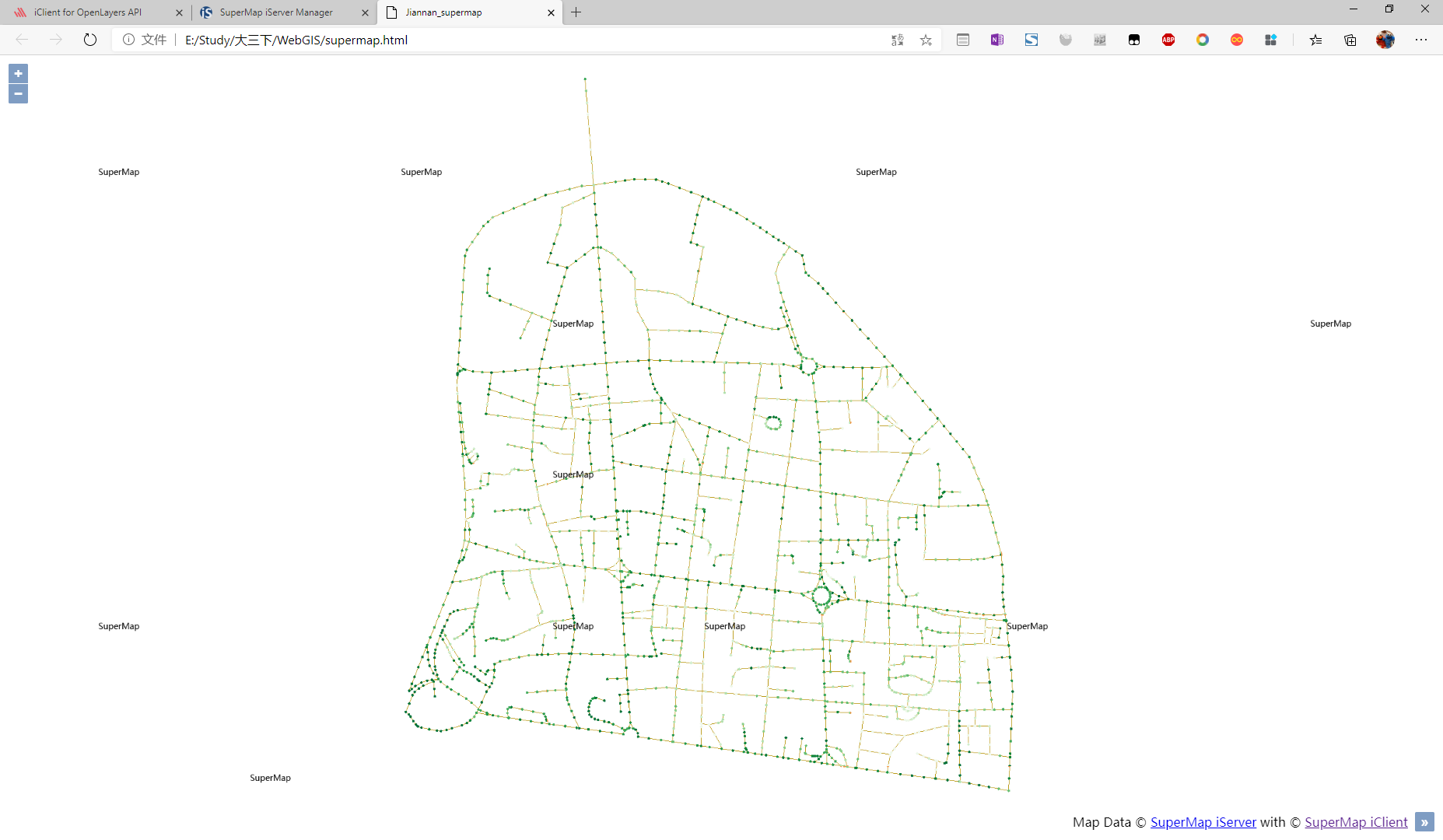This screenshot has height=840, width=1443.
Task: Open the Adblock Plus ABP extension
Action: coord(1168,40)
